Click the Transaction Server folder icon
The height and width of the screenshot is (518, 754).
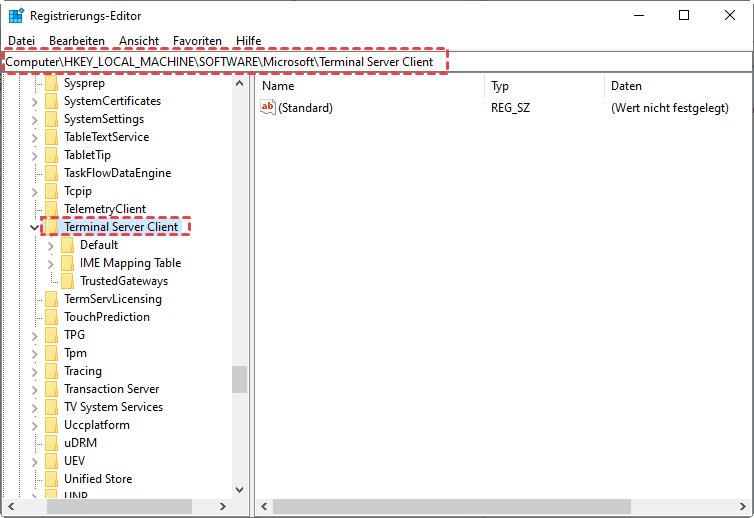pos(51,389)
